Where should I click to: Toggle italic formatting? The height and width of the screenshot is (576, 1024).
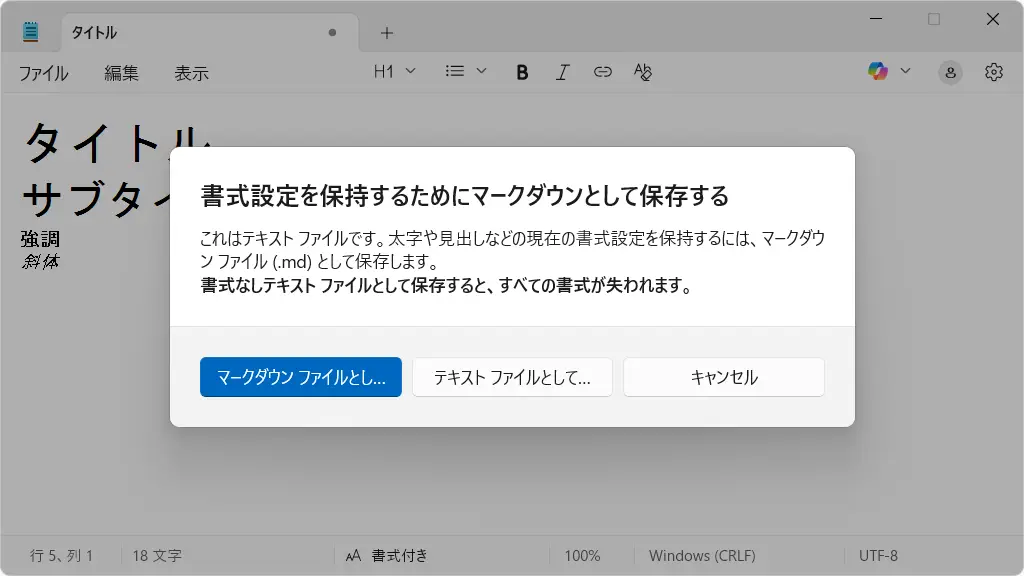[562, 71]
